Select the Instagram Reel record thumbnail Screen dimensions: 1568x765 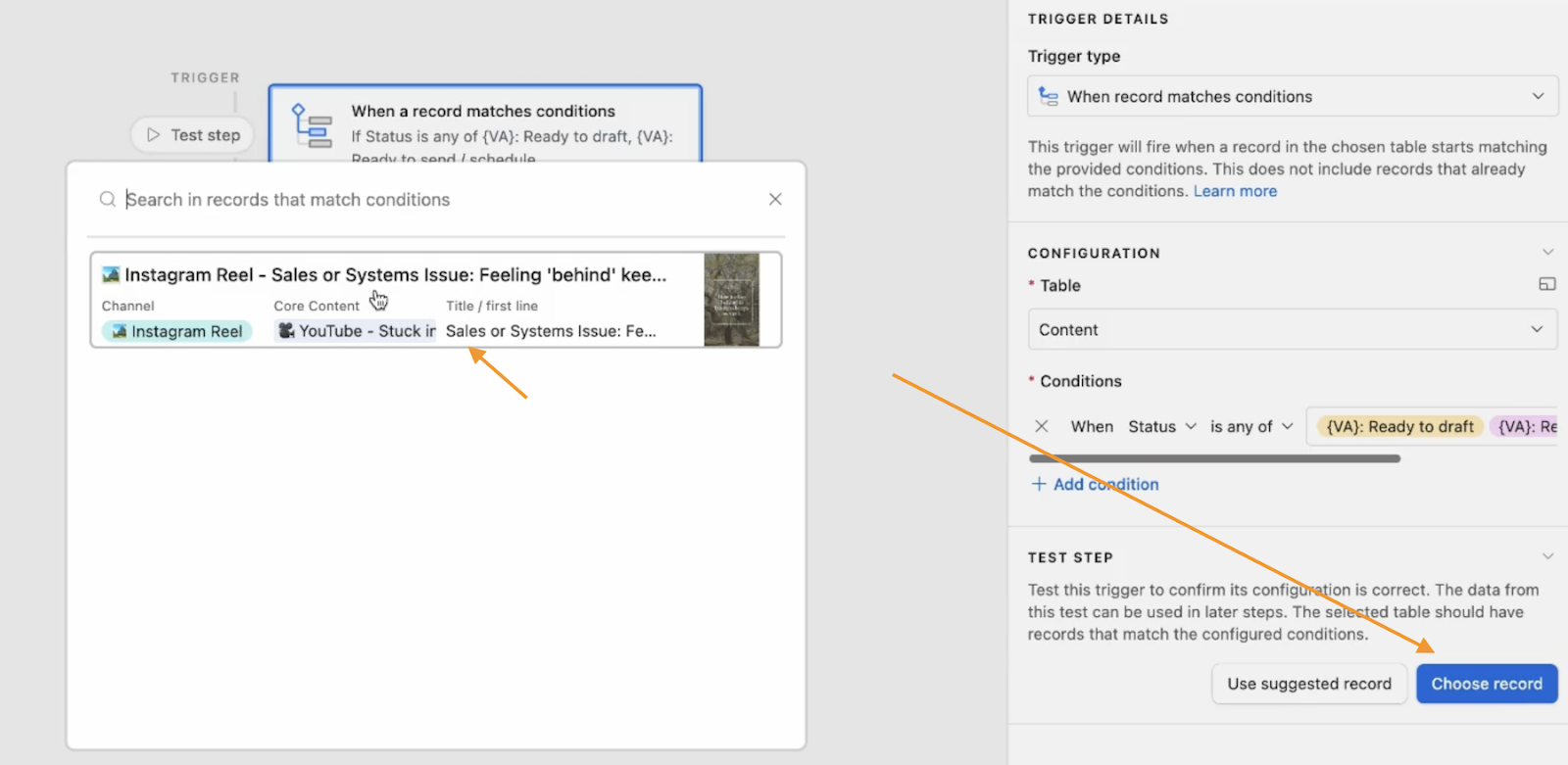731,300
